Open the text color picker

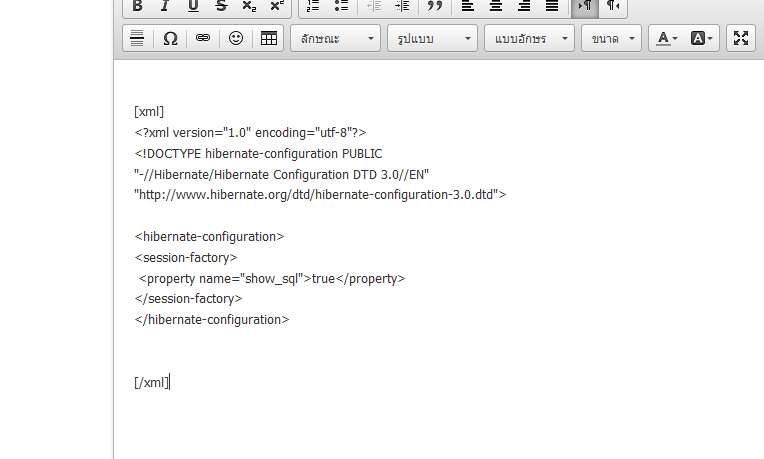point(667,38)
